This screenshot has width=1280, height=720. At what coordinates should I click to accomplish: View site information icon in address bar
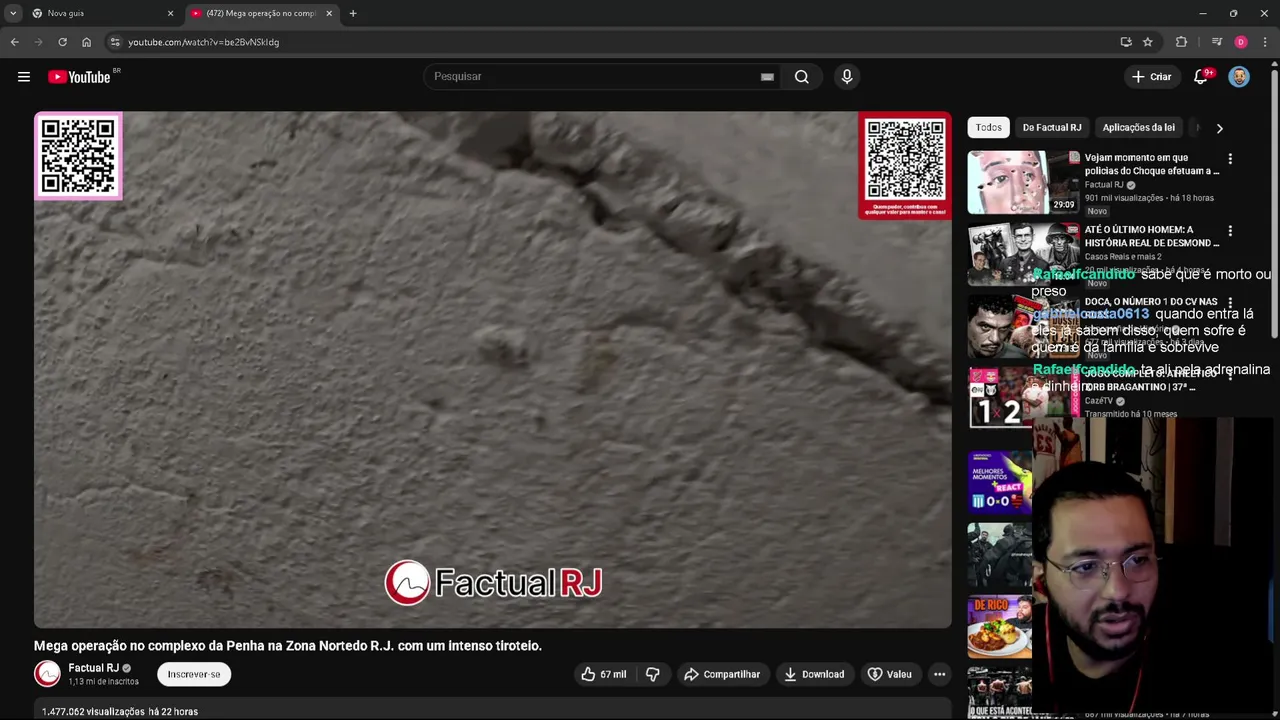click(x=115, y=42)
